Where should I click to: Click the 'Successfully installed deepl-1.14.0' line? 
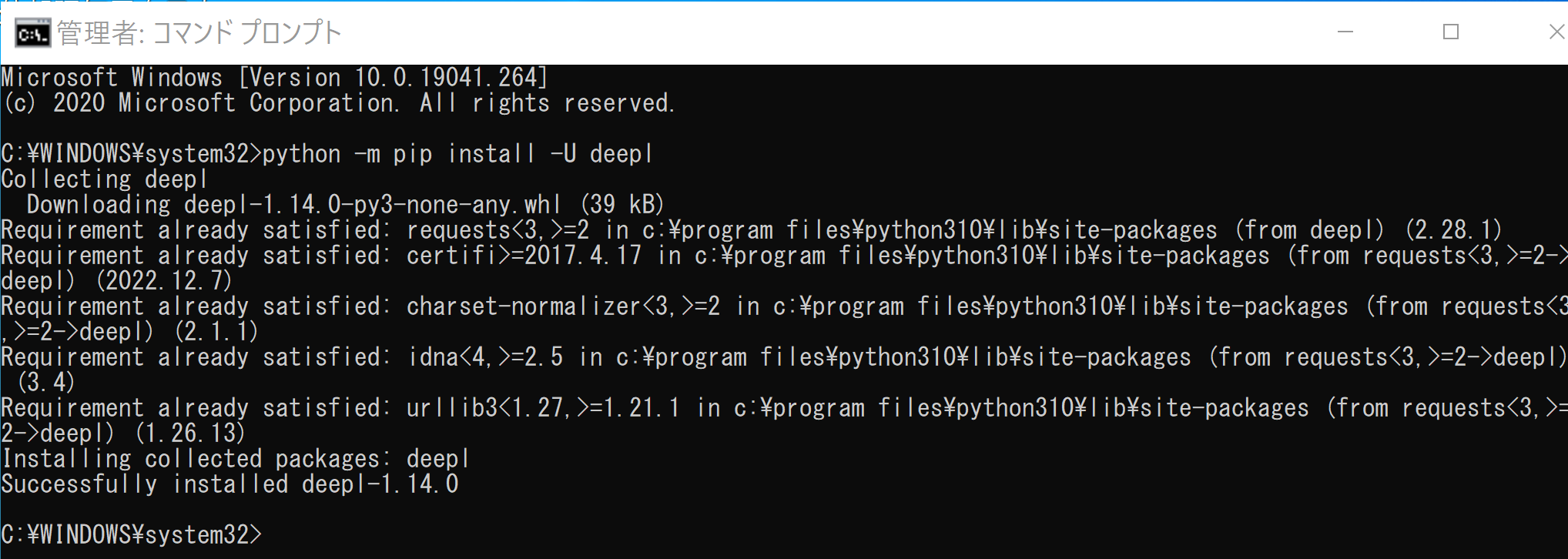click(230, 484)
